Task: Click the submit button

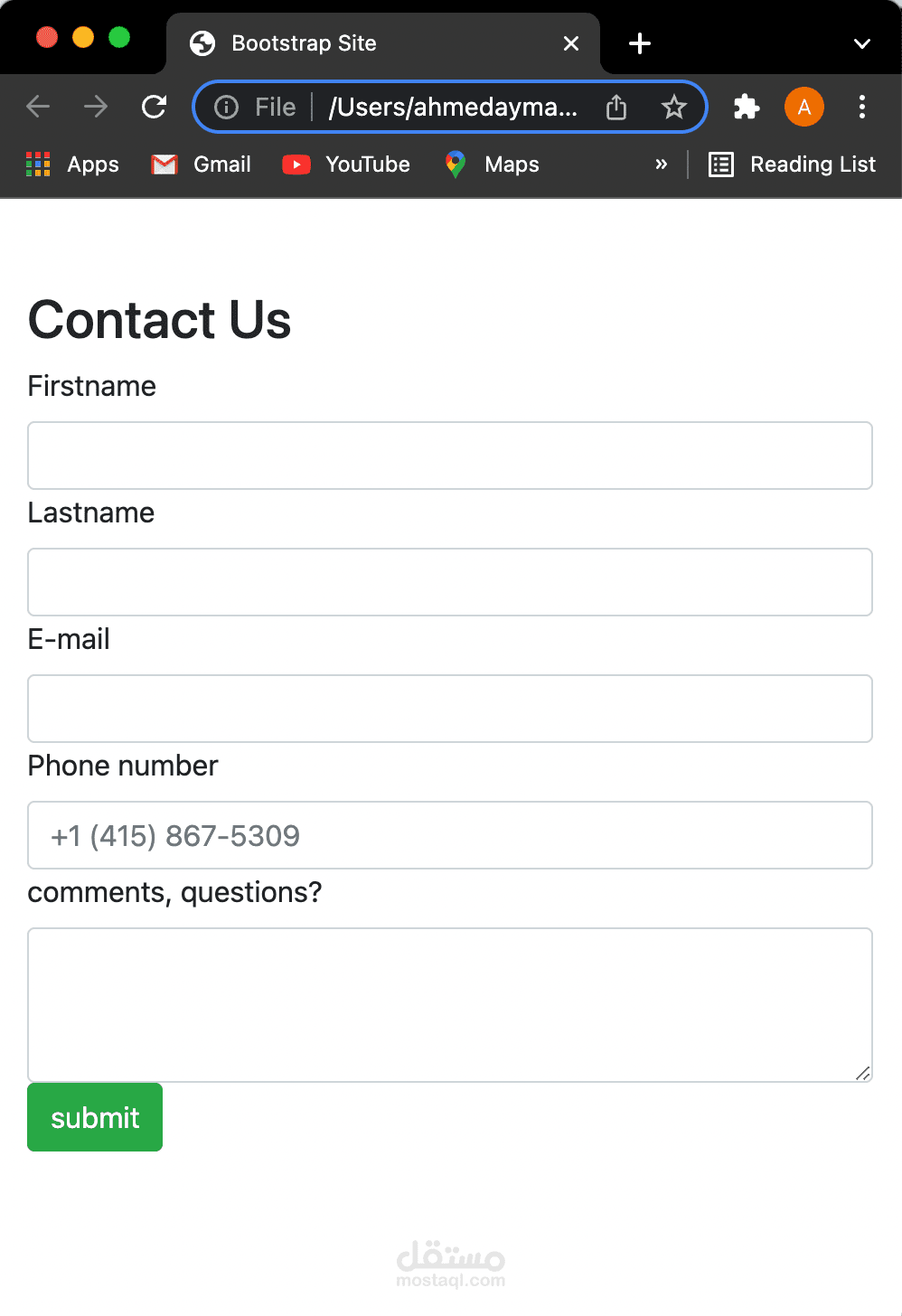Action: pyautogui.click(x=94, y=1117)
